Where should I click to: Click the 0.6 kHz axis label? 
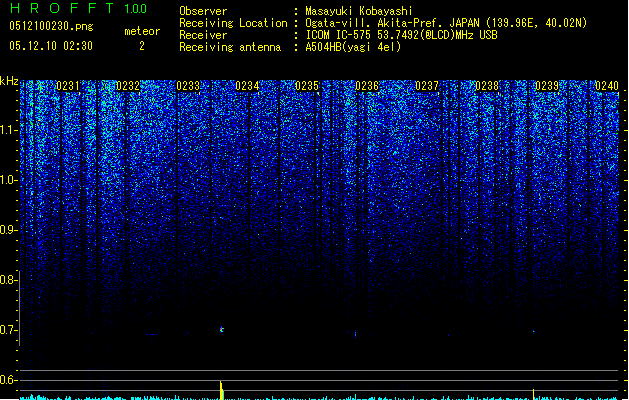point(8,380)
